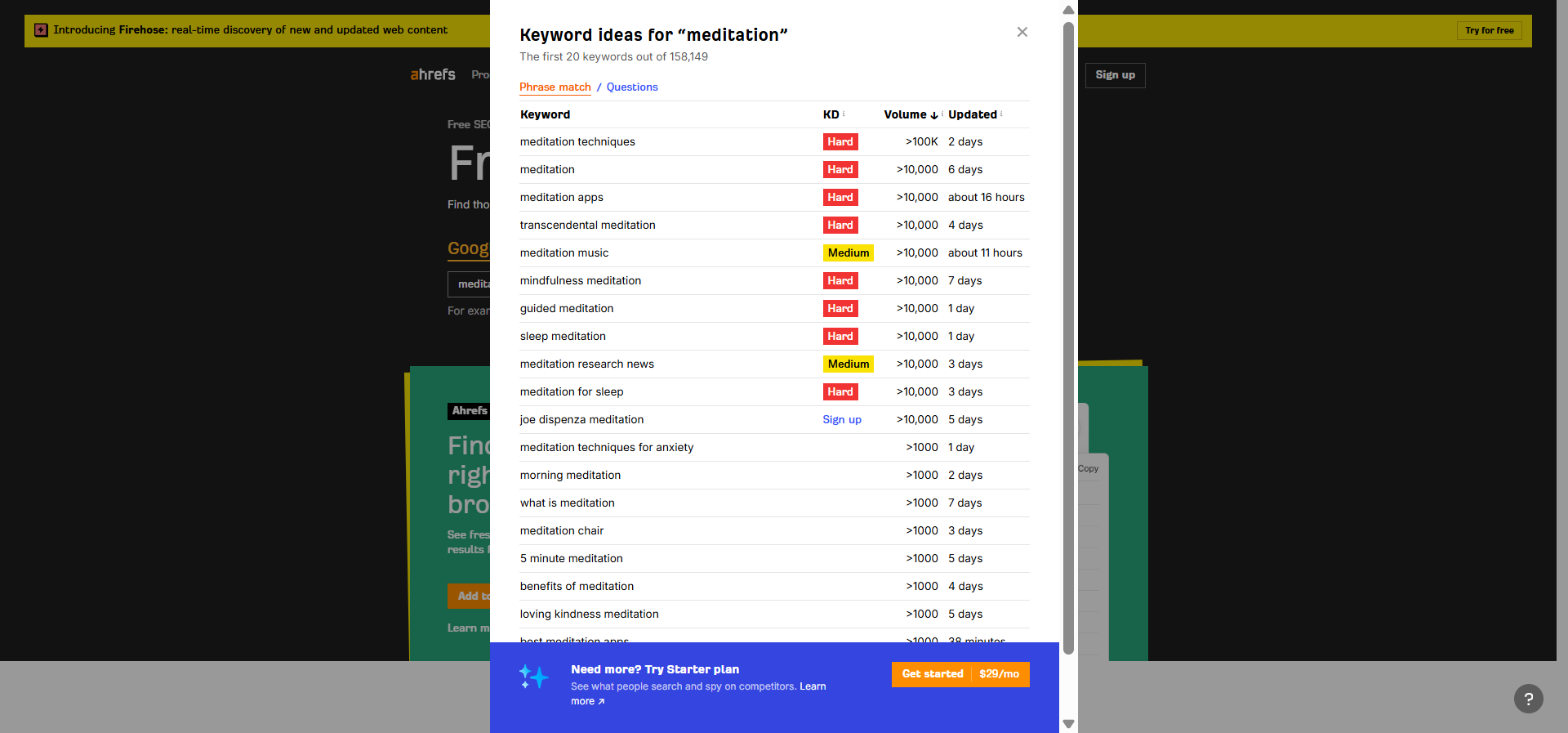Open the Learn more link in the blue banner
This screenshot has width=1568, height=733.
click(812, 686)
